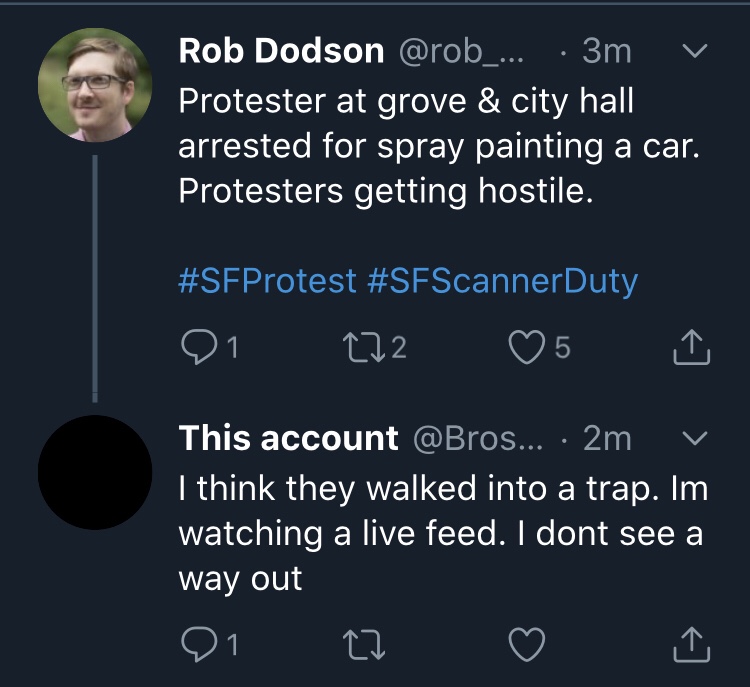
Task: Like Rob Dodson's tweet
Action: click(525, 347)
